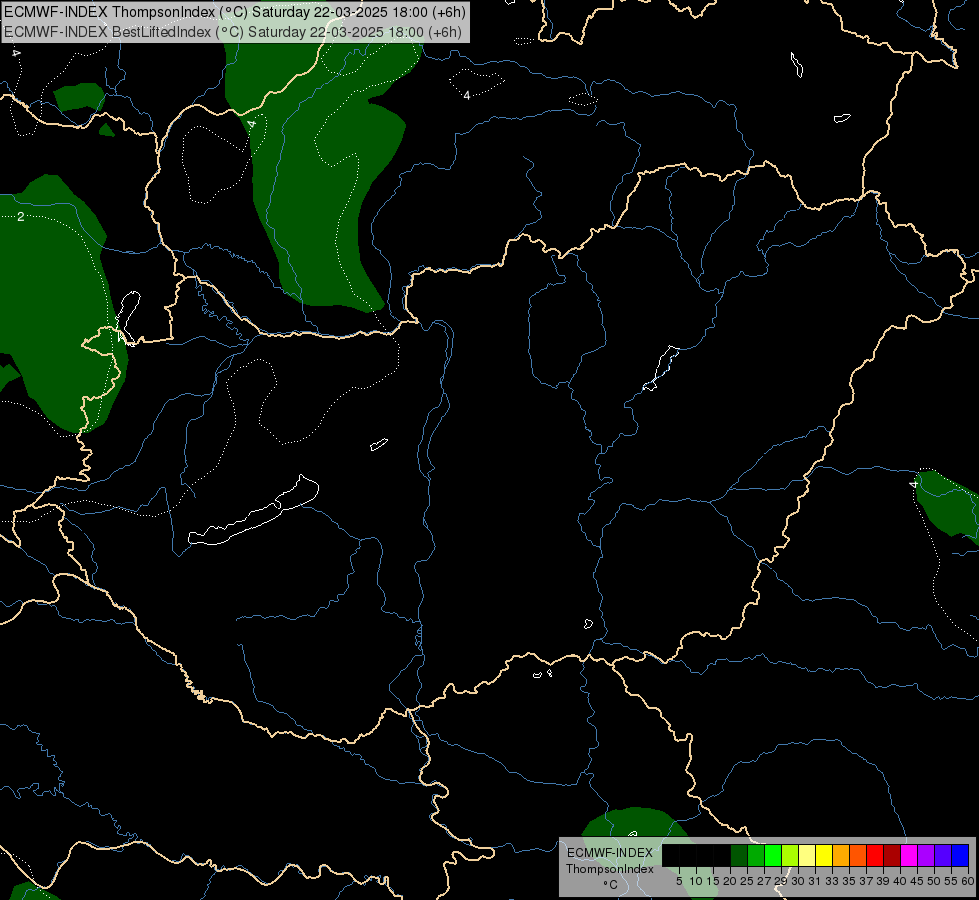Pick the indigo 50–55 legend swatch

coord(943,855)
